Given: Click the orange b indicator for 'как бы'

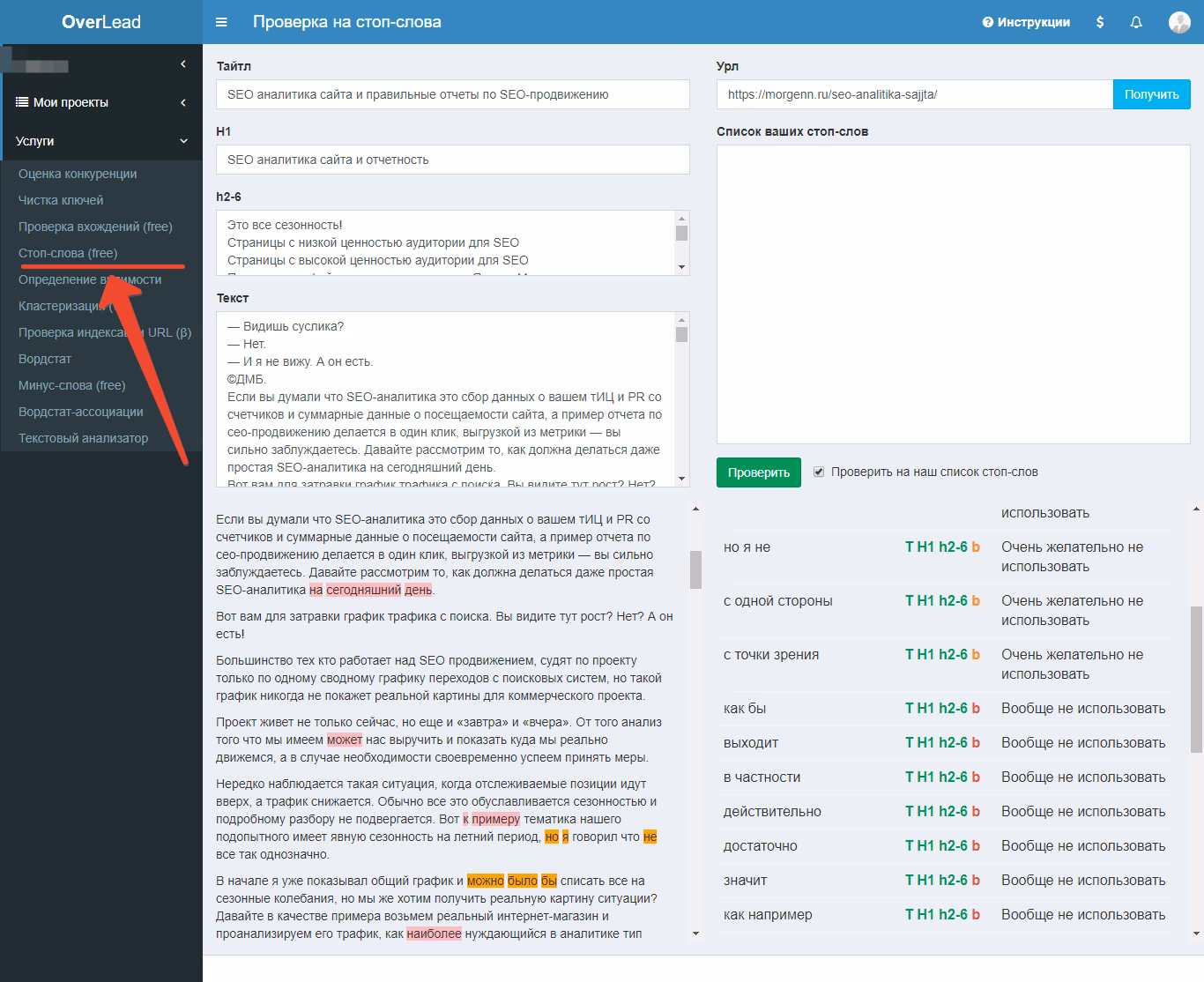Looking at the screenshot, I should coord(975,708).
